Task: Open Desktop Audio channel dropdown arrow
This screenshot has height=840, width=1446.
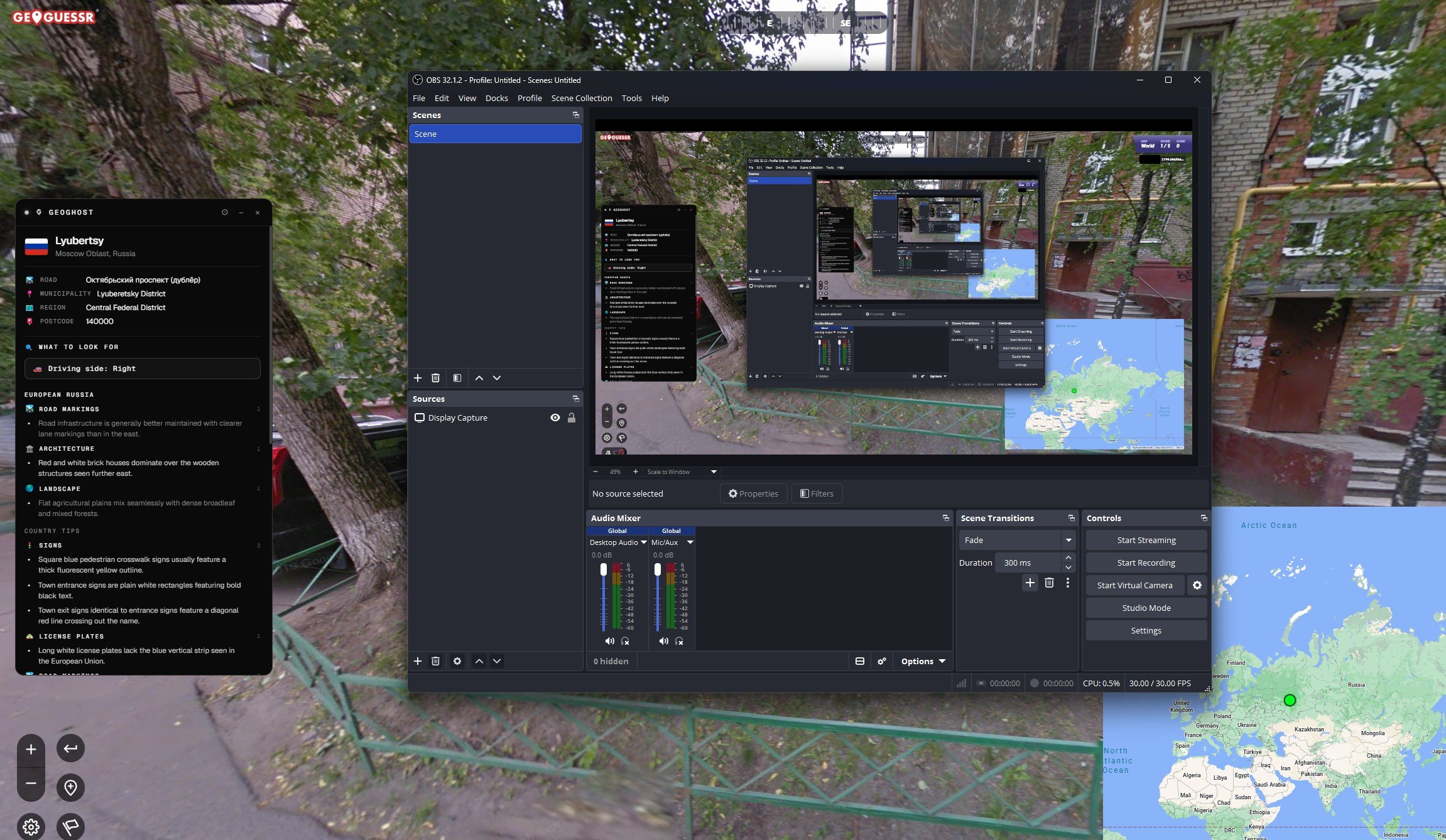Action: coord(643,542)
